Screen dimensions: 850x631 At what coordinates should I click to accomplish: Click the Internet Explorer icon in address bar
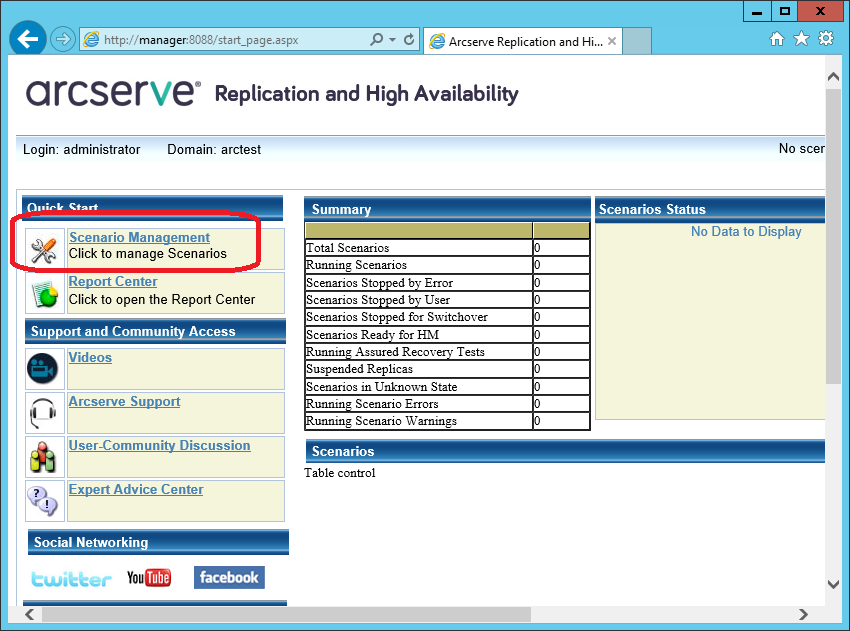(x=92, y=40)
